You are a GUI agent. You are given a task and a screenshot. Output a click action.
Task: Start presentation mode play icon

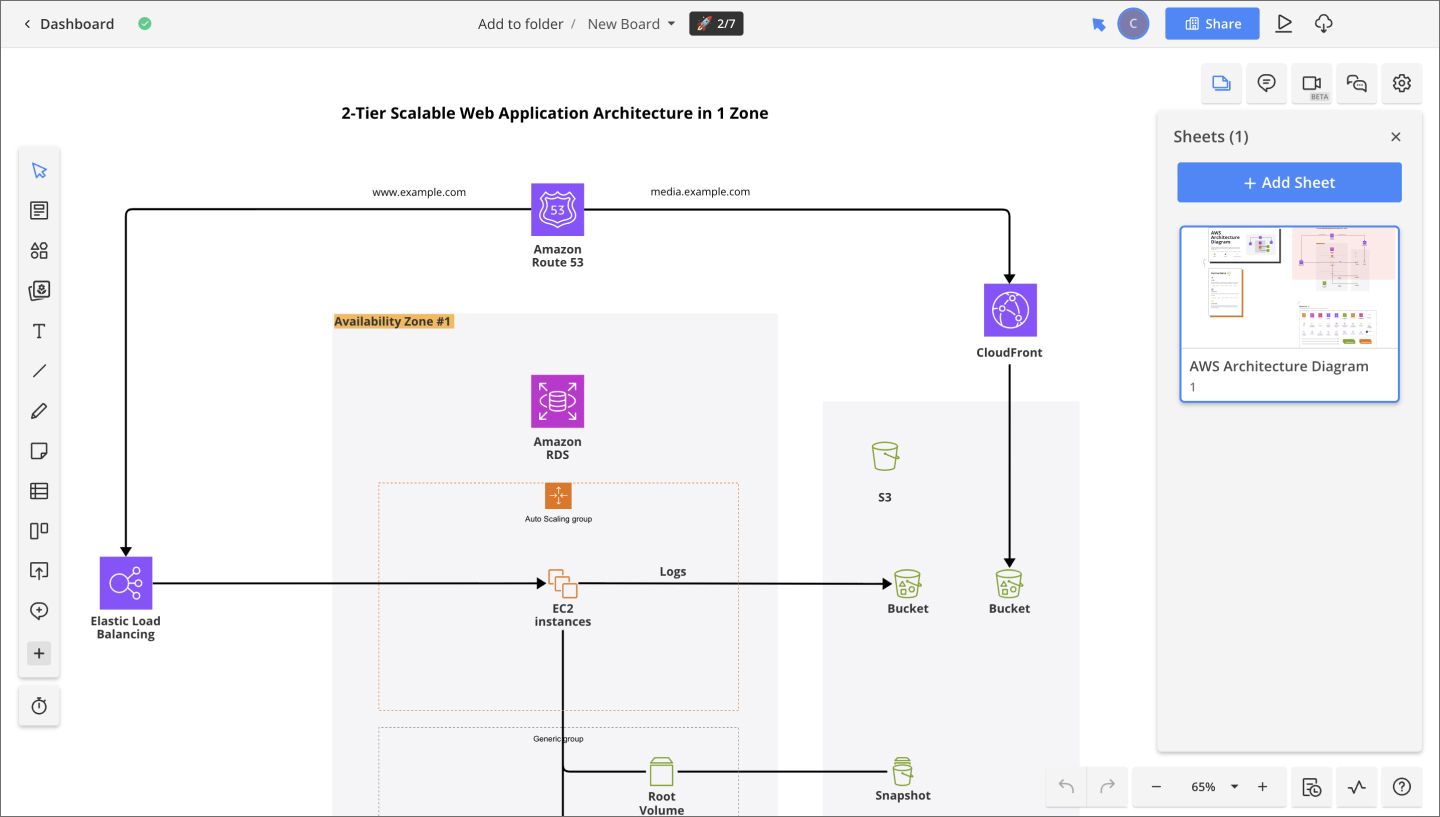(1284, 24)
